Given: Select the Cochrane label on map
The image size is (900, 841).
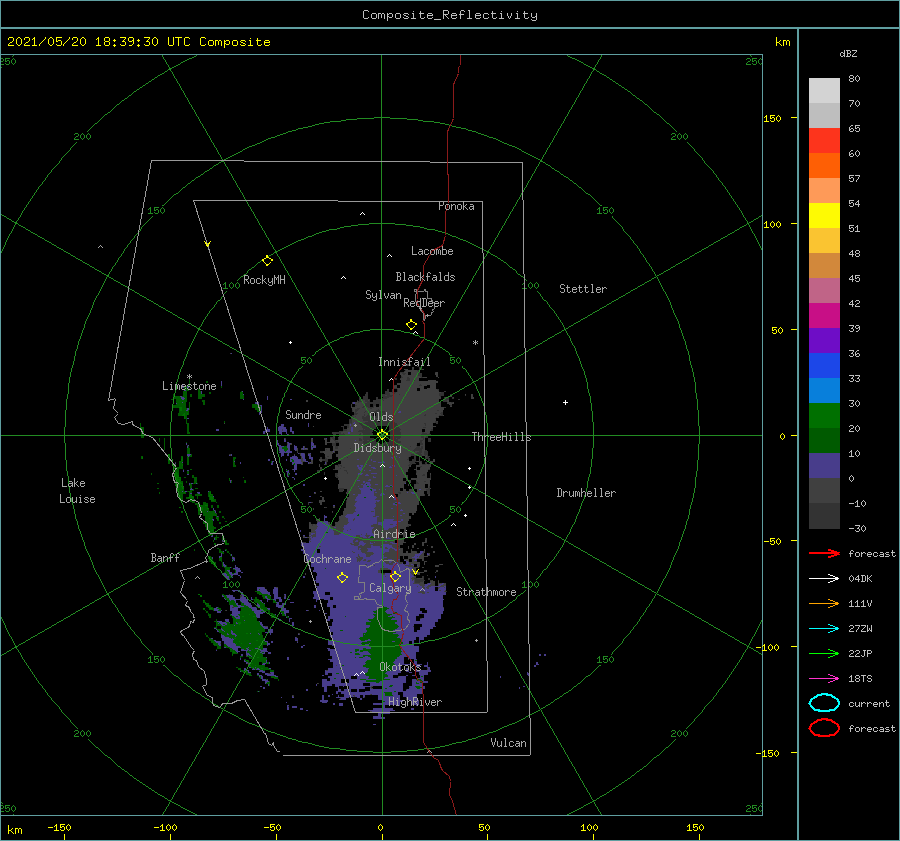Looking at the screenshot, I should (x=327, y=559).
